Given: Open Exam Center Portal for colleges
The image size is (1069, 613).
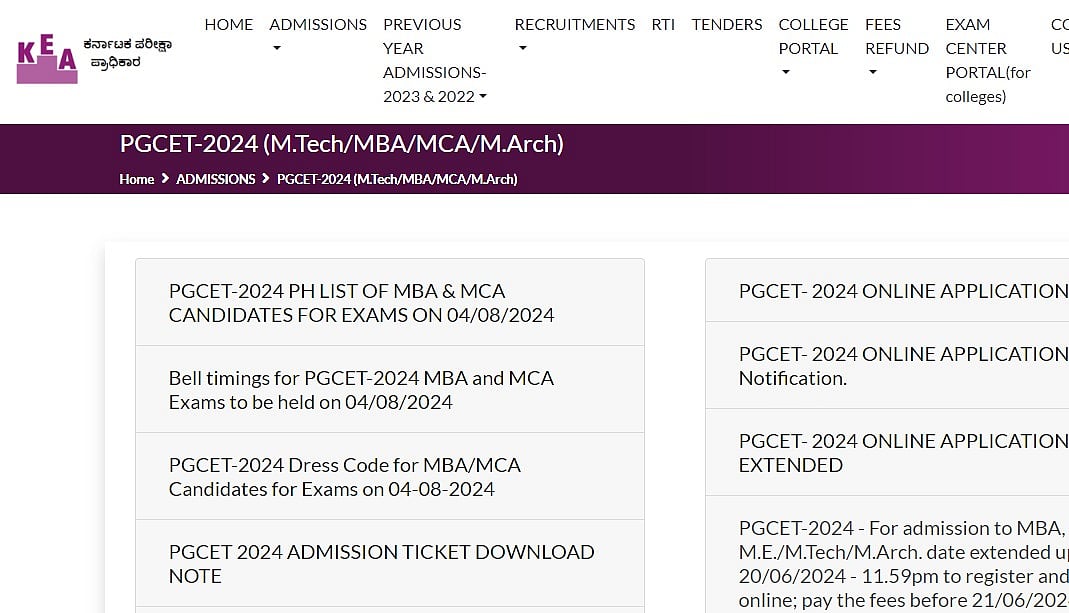Looking at the screenshot, I should coord(988,60).
